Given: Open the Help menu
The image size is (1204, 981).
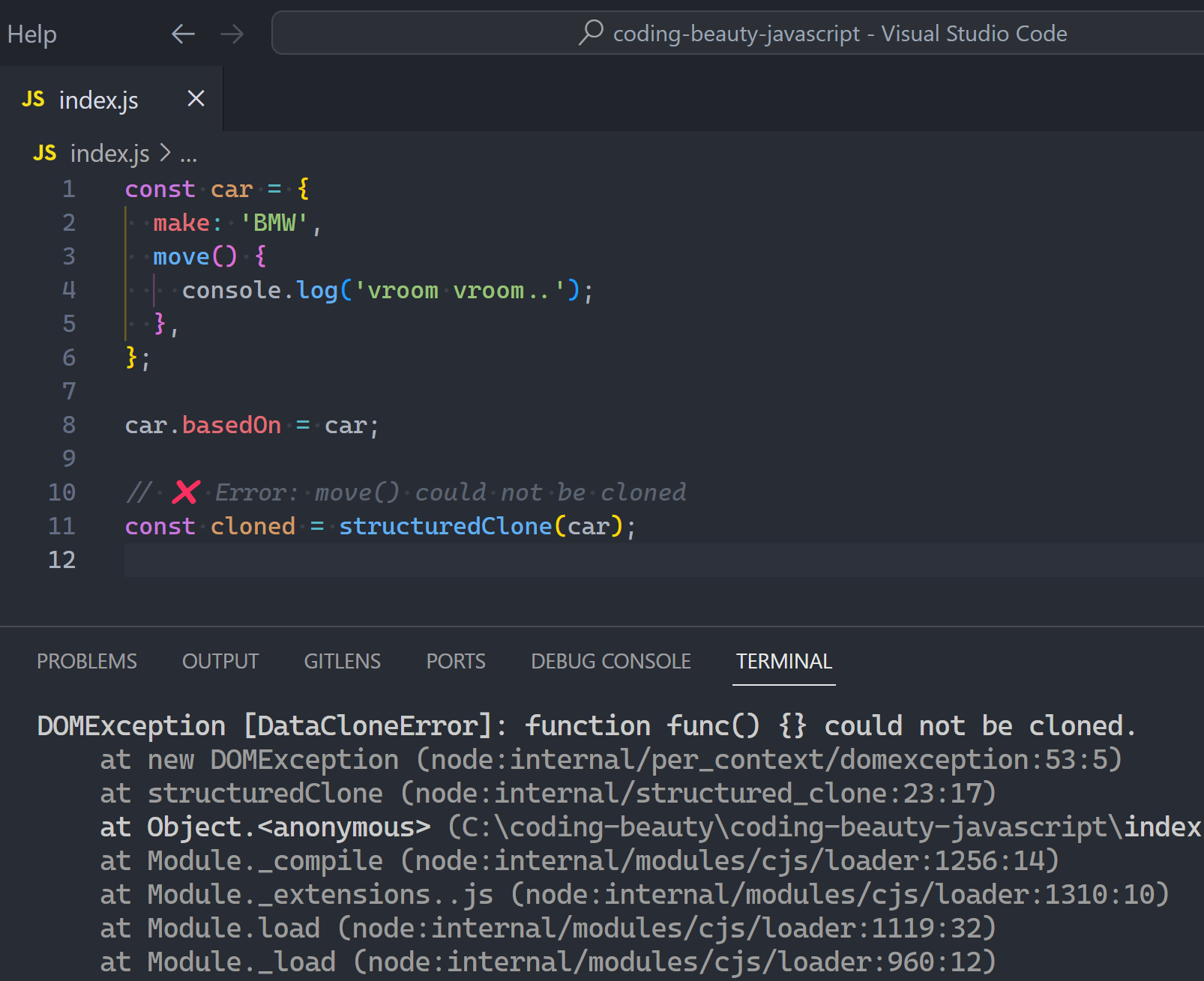Looking at the screenshot, I should (31, 34).
